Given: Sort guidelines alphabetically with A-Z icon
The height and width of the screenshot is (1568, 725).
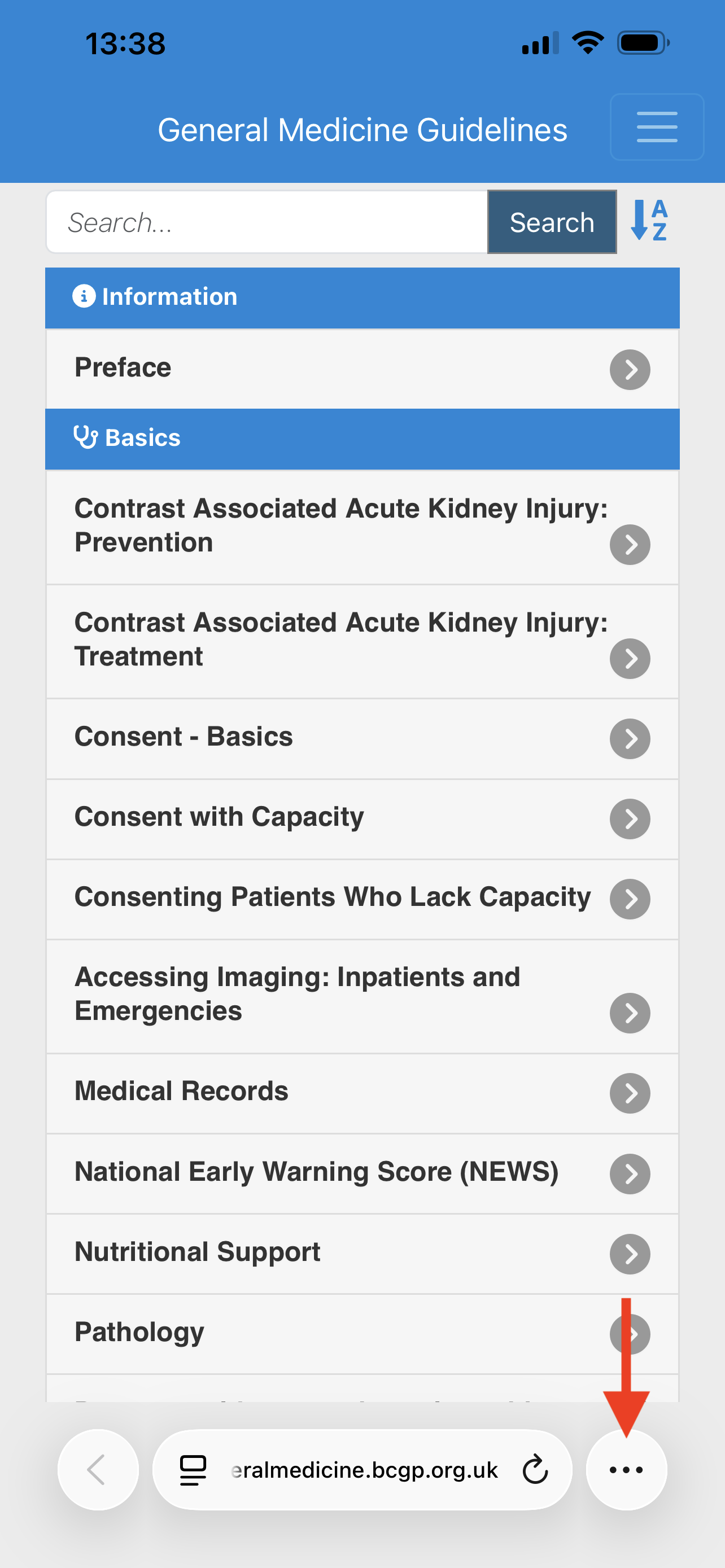Looking at the screenshot, I should pyautogui.click(x=649, y=220).
